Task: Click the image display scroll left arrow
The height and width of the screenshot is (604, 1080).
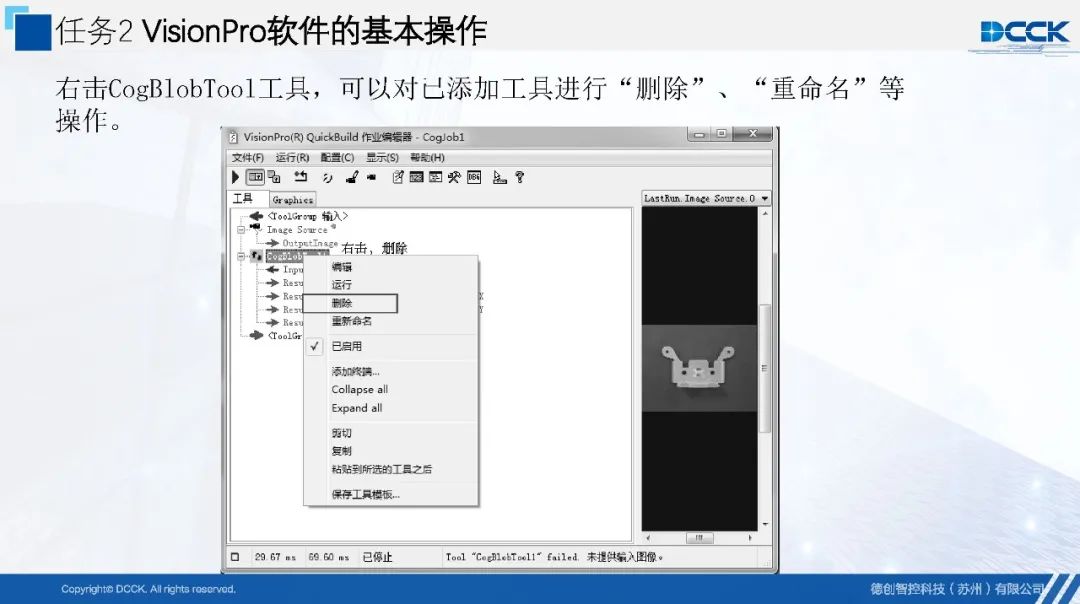Action: click(648, 538)
